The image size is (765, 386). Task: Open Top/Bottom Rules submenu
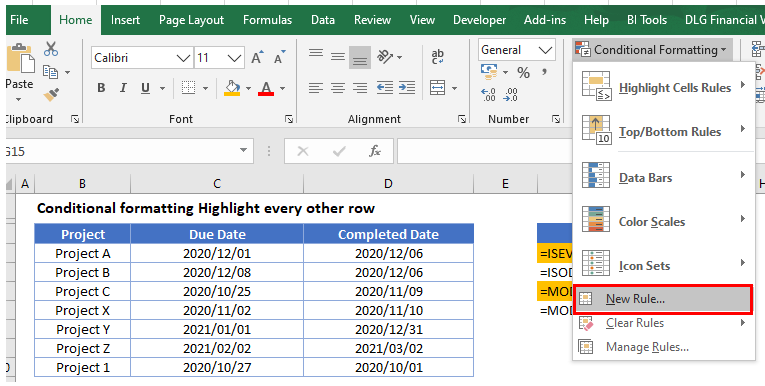(x=663, y=131)
